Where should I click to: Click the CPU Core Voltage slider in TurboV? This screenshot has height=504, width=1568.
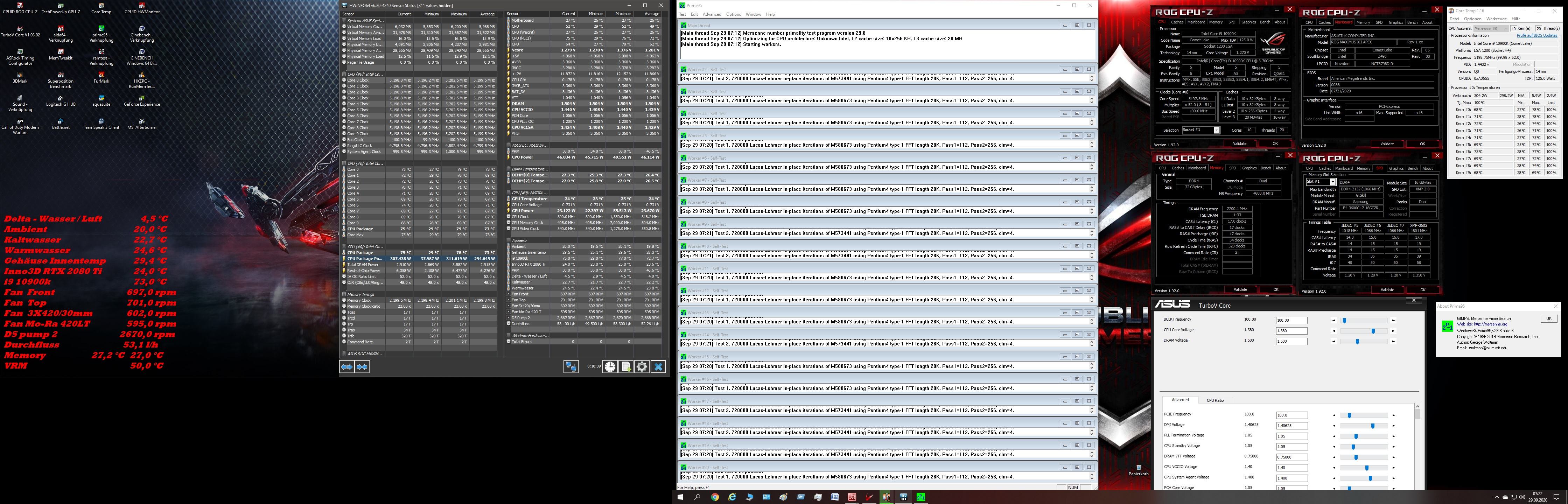pos(1364,331)
